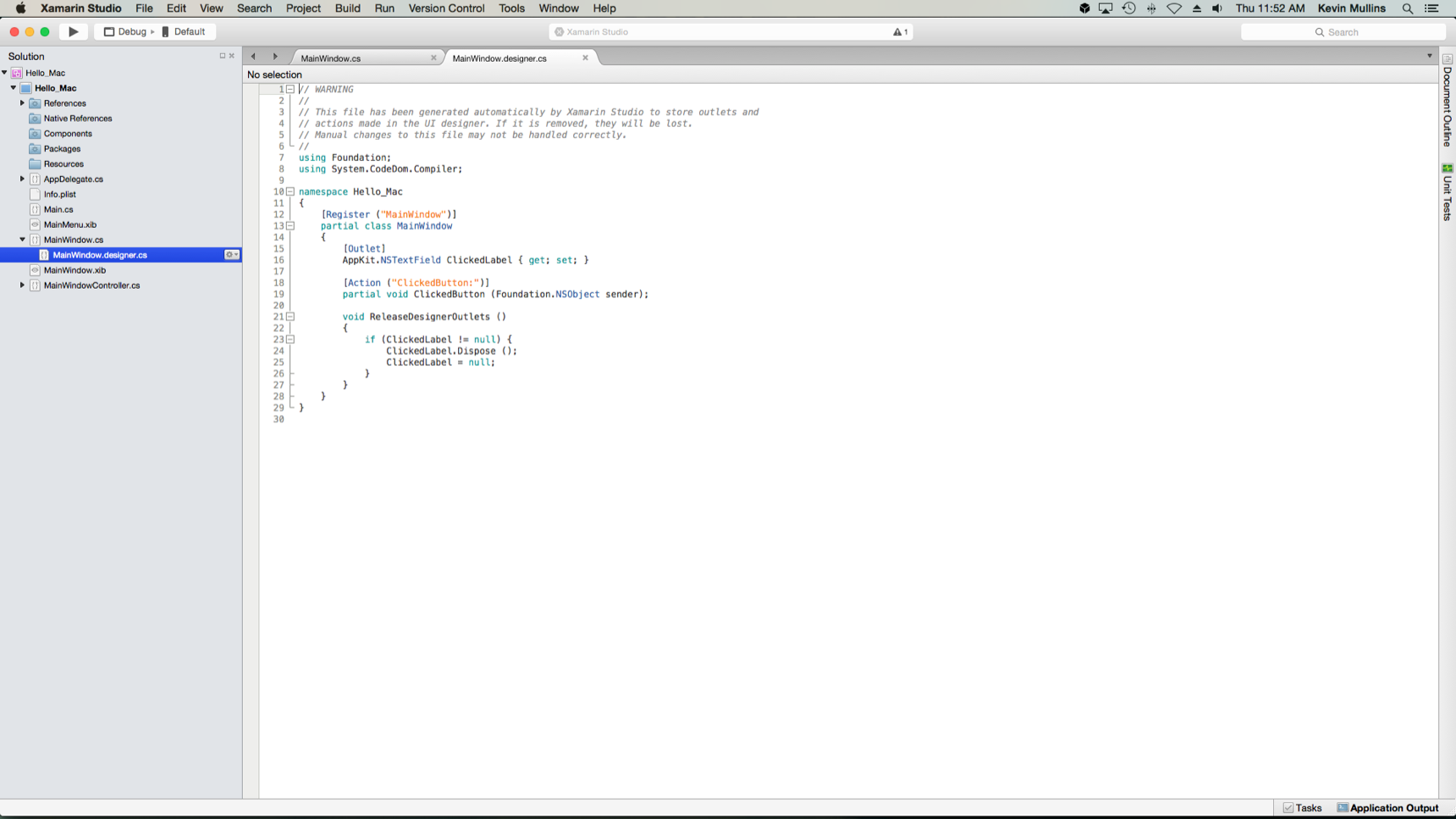Toggle fold for ReleaseDesignerOutlets at line 21
The height and width of the screenshot is (819, 1456).
coord(290,317)
